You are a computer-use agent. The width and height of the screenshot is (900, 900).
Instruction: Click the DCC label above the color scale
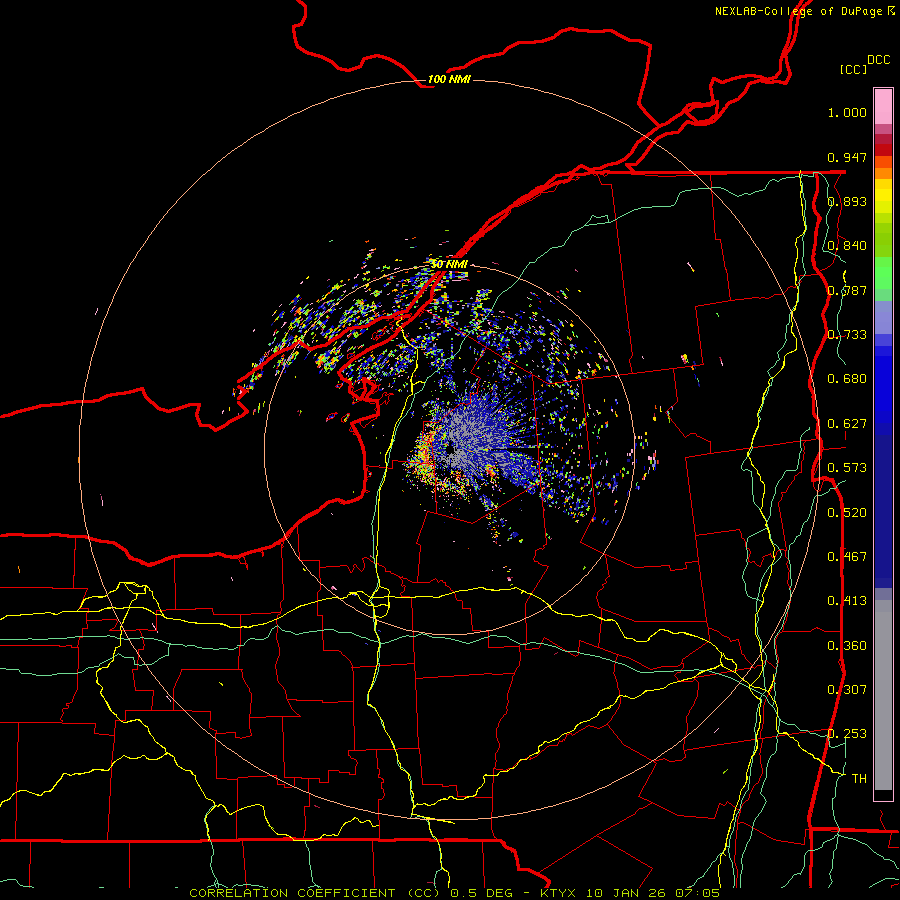point(878,60)
